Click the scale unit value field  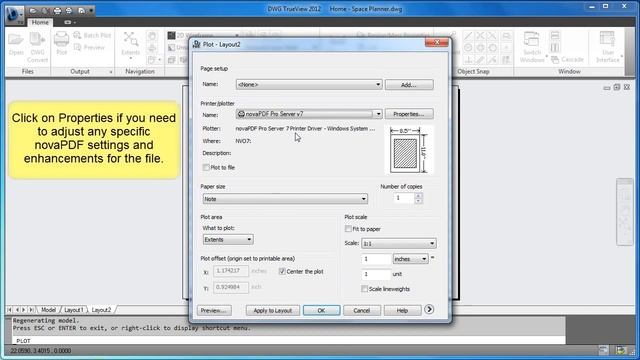tap(376, 274)
